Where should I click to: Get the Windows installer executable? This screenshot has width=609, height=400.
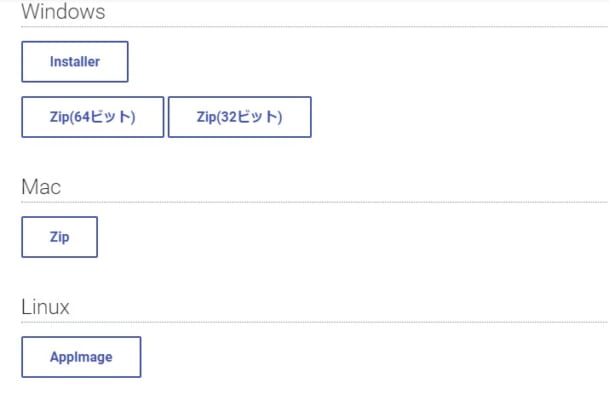pos(75,62)
